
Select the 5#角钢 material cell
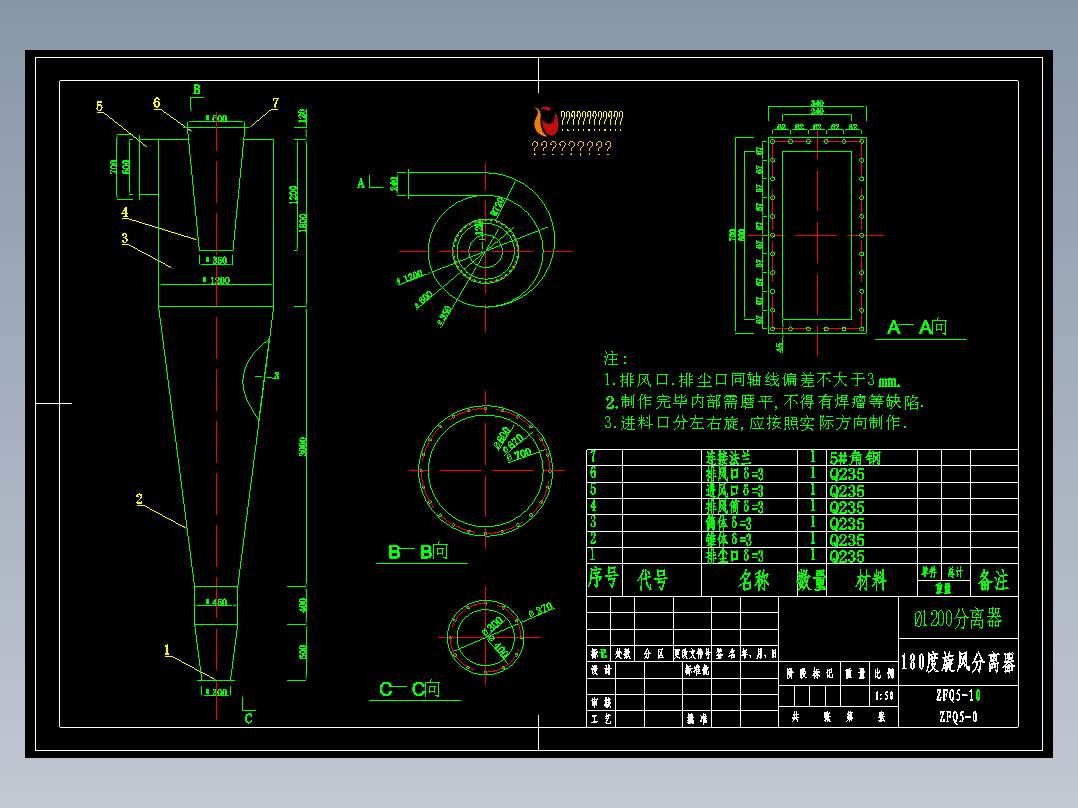click(x=855, y=458)
